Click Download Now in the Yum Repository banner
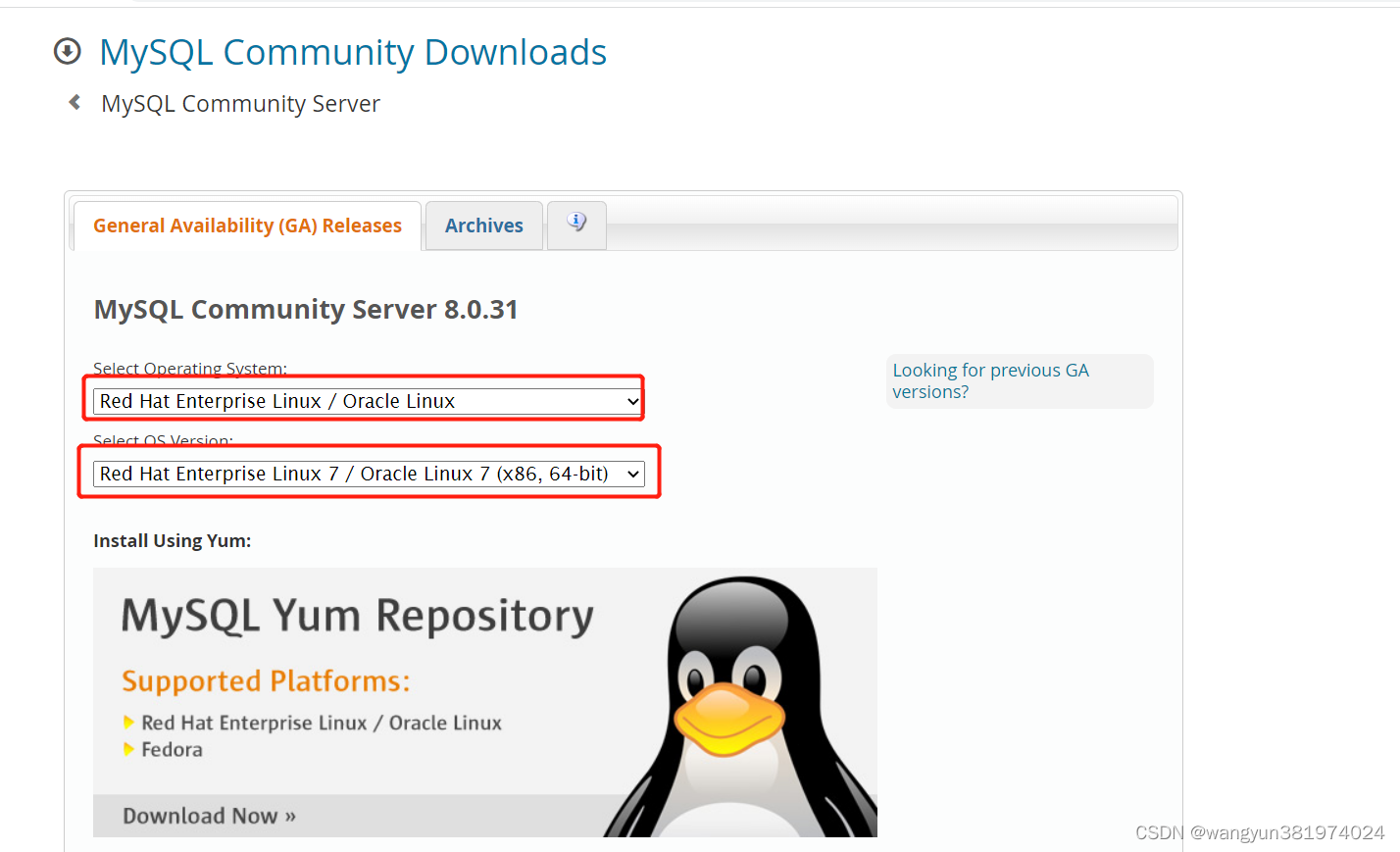The height and width of the screenshot is (852, 1400). [209, 816]
